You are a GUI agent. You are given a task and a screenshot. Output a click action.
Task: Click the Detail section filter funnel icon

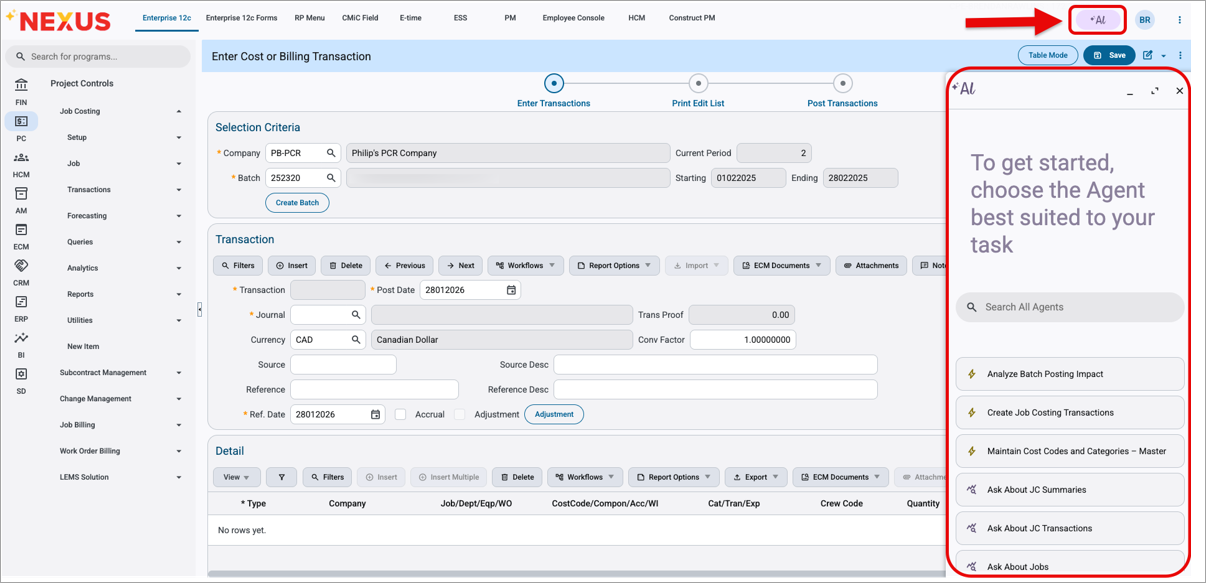pos(281,477)
